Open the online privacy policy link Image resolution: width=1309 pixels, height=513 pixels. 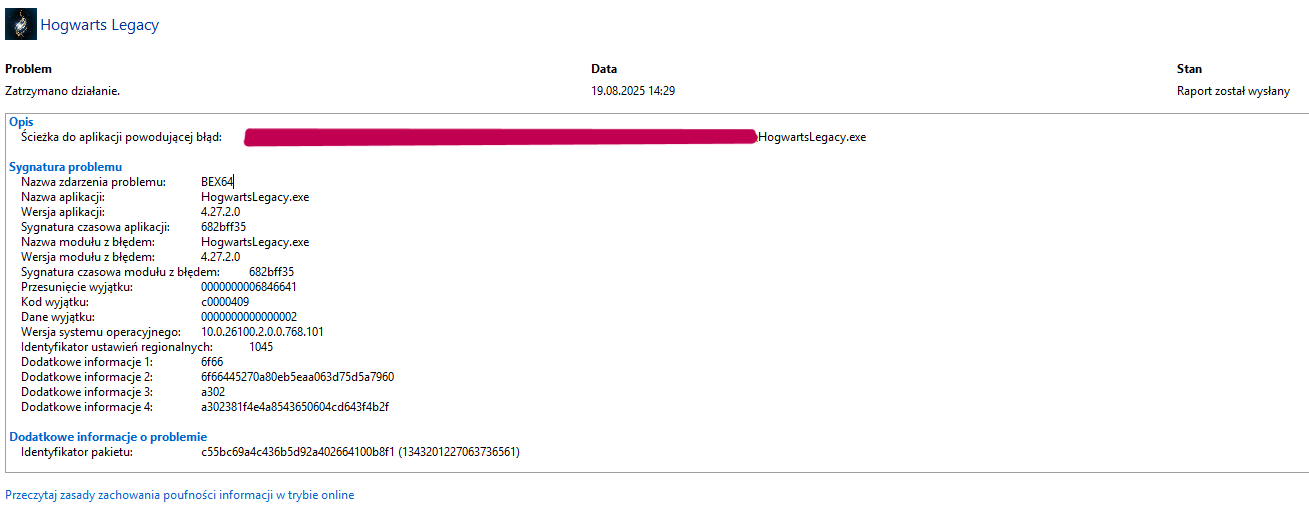pos(180,495)
